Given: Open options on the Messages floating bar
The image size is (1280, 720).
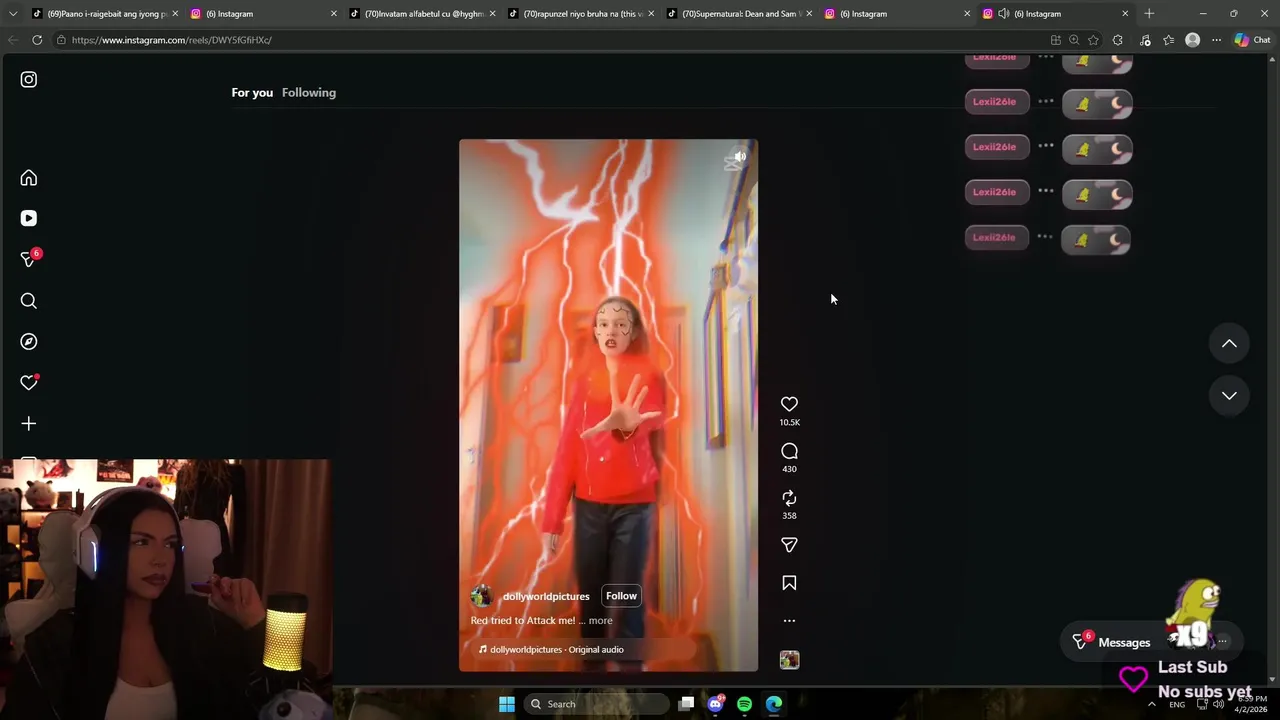Looking at the screenshot, I should tap(1222, 641).
